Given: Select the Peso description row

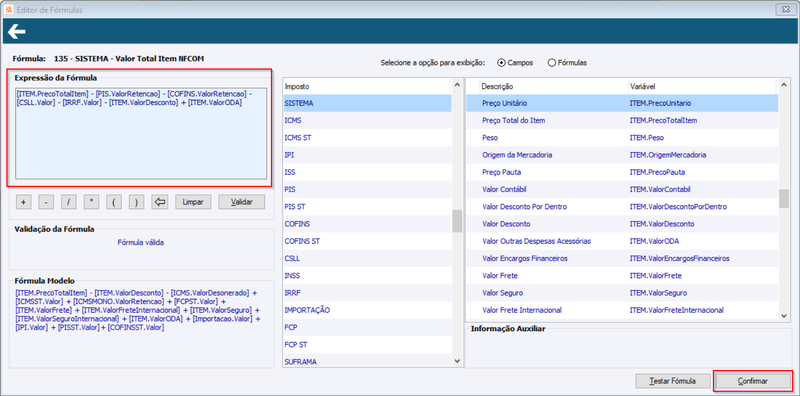Looking at the screenshot, I should (x=622, y=138).
